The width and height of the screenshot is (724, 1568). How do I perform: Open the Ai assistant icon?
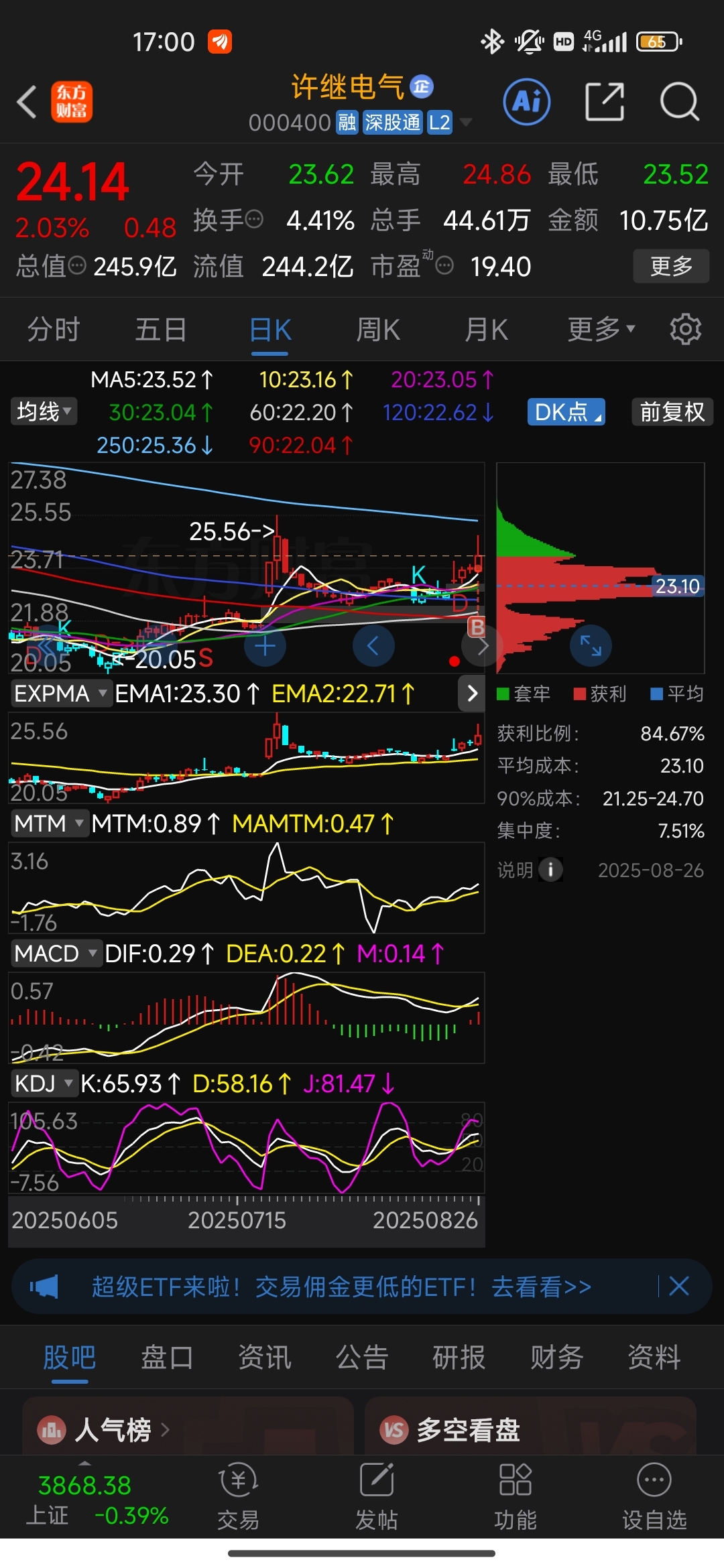(527, 102)
